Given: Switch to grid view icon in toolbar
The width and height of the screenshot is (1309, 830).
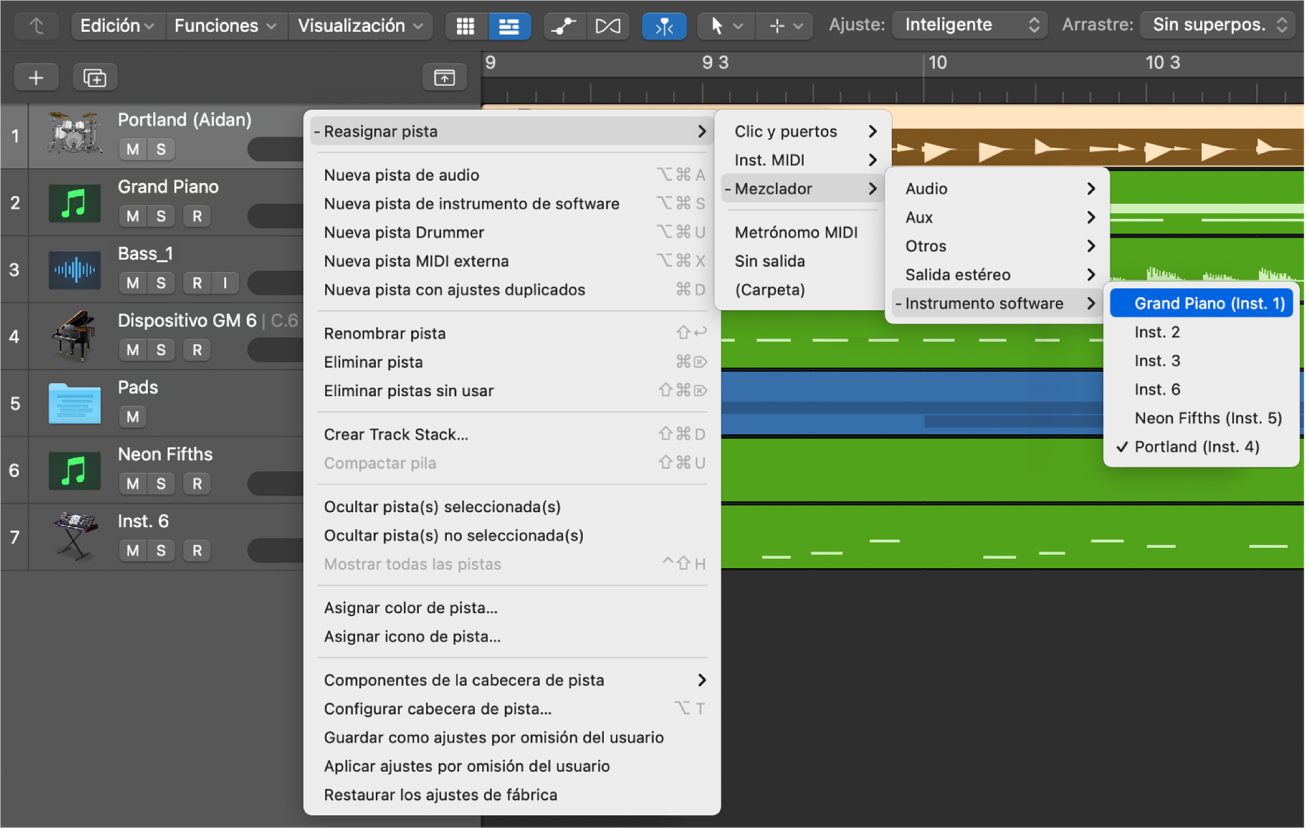Looking at the screenshot, I should (466, 26).
